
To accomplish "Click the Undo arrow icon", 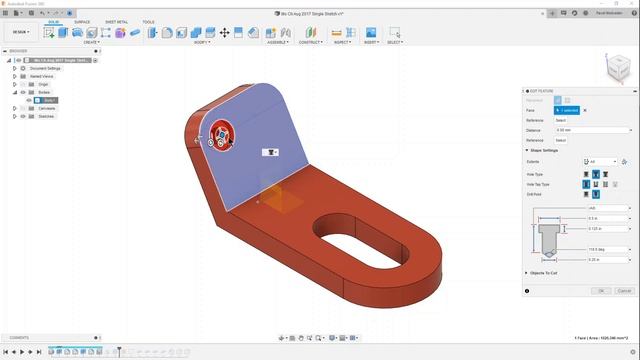I will [x=42, y=13].
